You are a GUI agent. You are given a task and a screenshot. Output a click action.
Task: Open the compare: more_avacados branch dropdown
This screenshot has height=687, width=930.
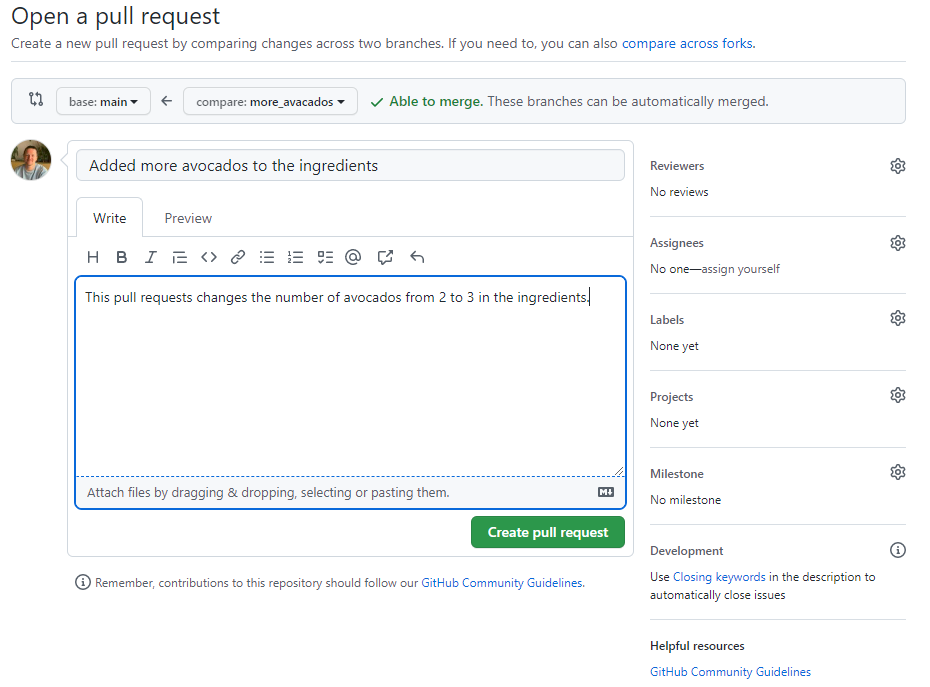(x=270, y=100)
